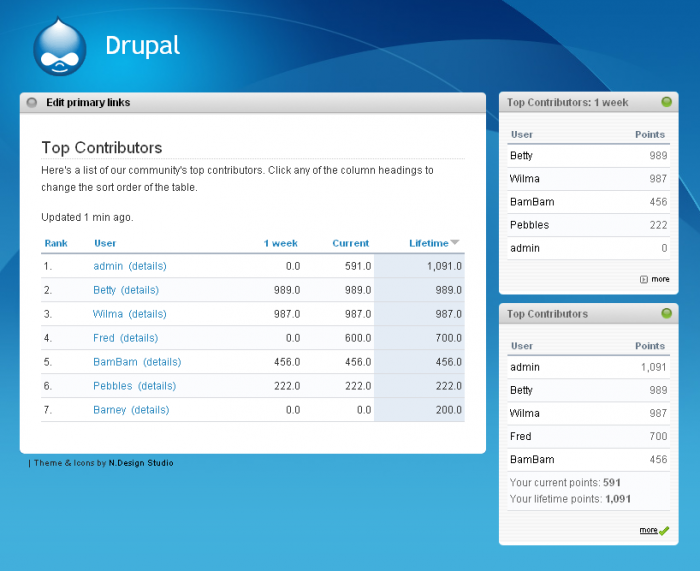Click the Updated 1 min ago text
Screen dimensions: 700x571
87,217
